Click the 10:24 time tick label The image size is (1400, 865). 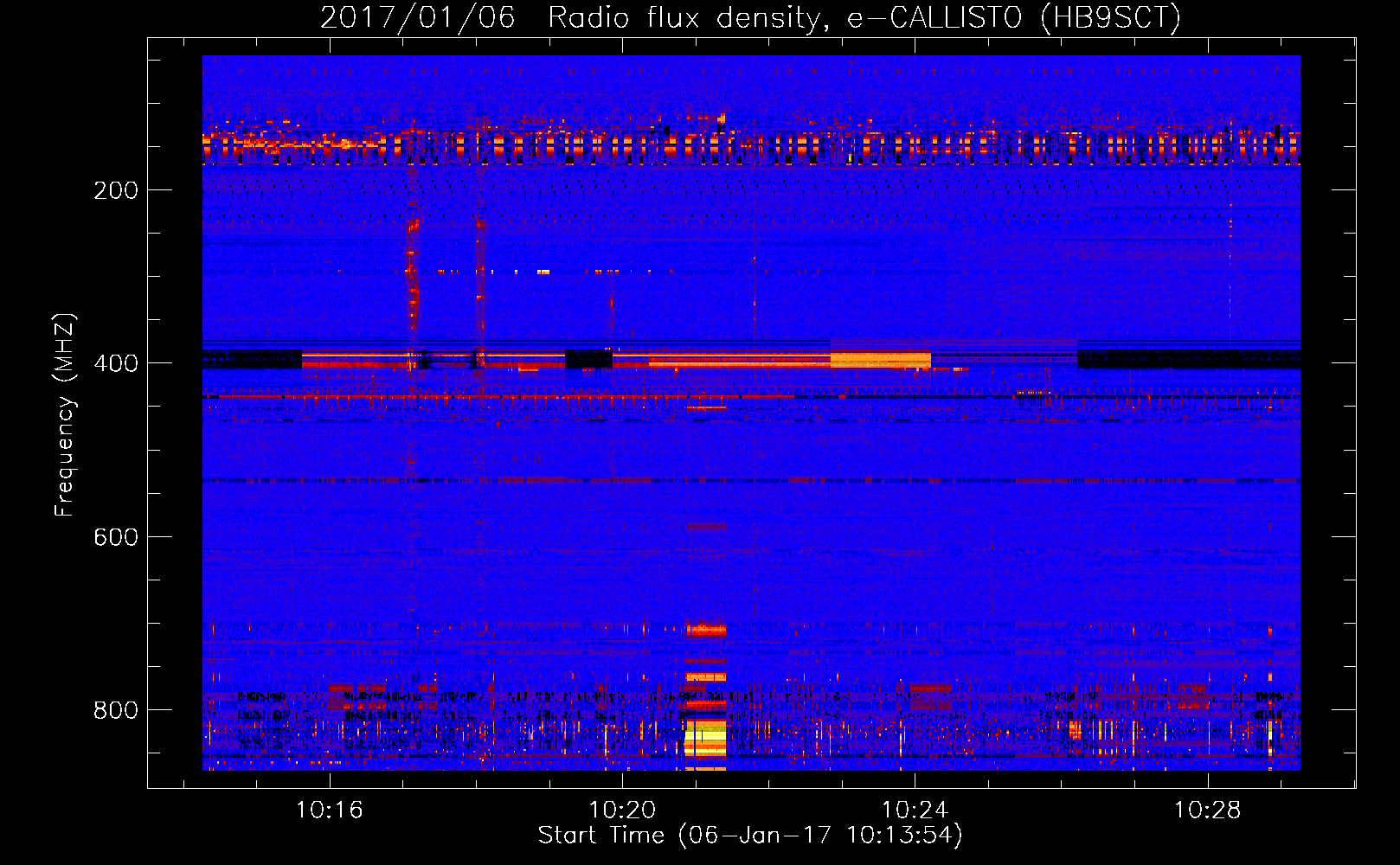(915, 811)
